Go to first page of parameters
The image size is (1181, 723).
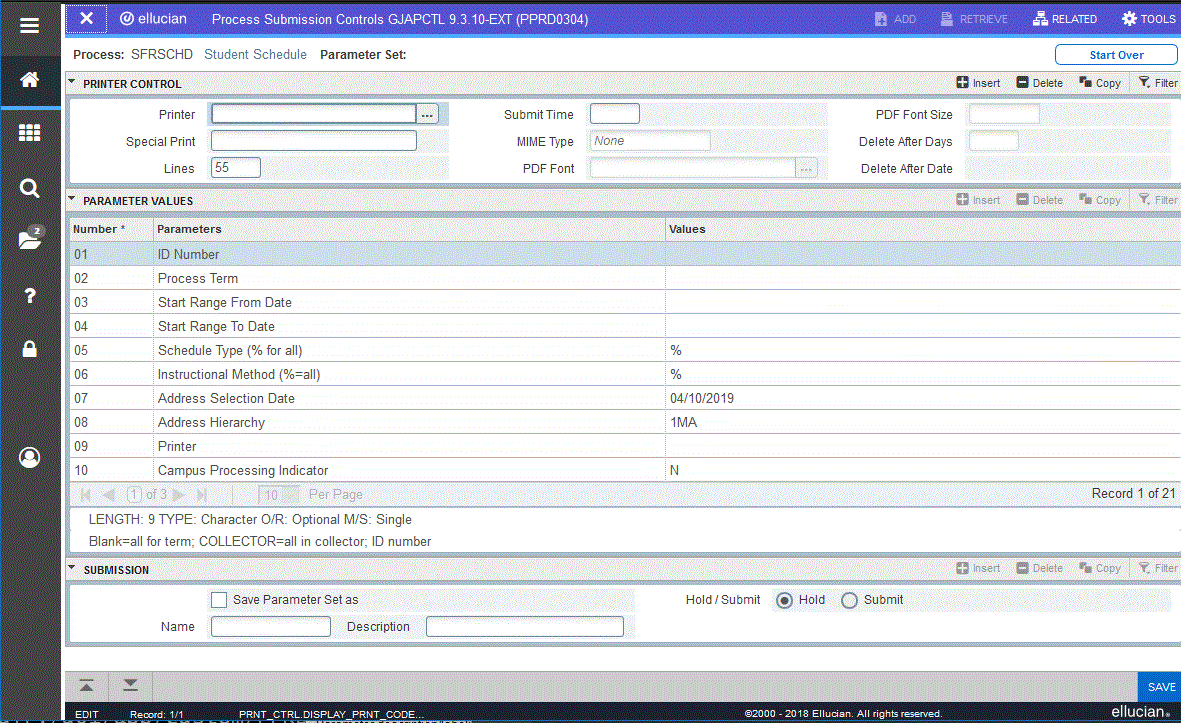85,495
